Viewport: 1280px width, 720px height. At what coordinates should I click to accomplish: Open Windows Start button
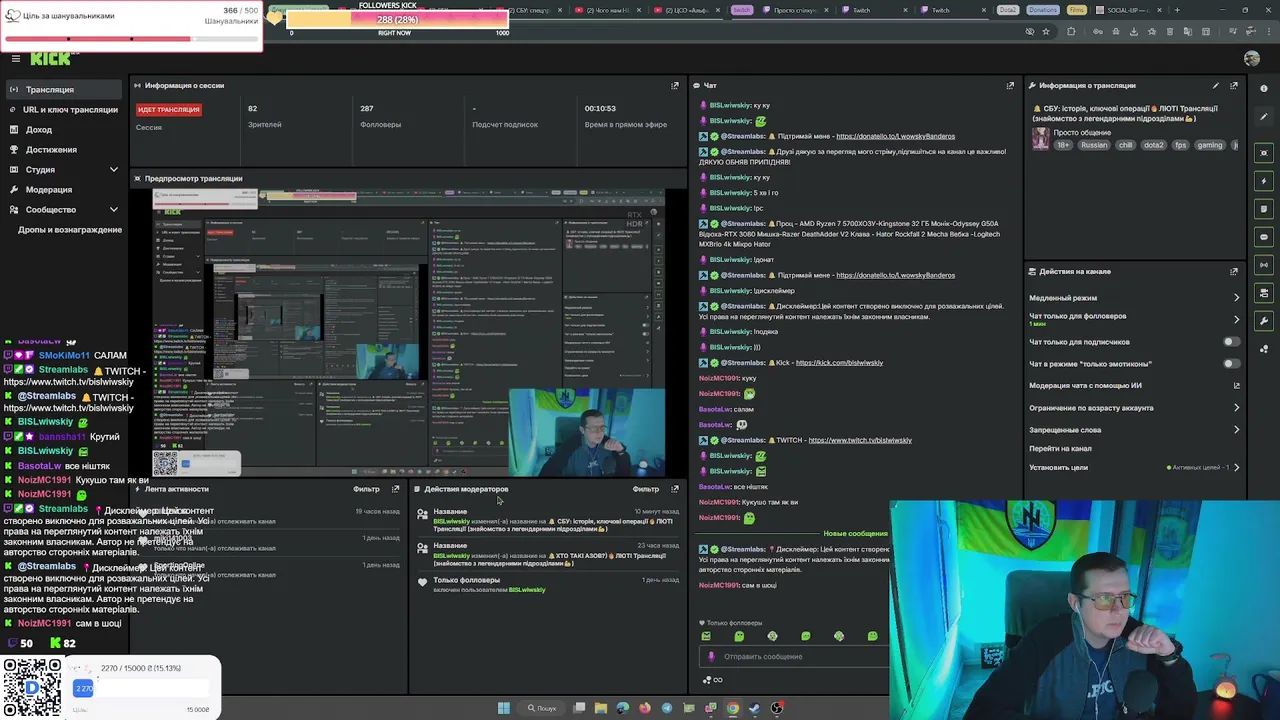pyautogui.click(x=504, y=708)
